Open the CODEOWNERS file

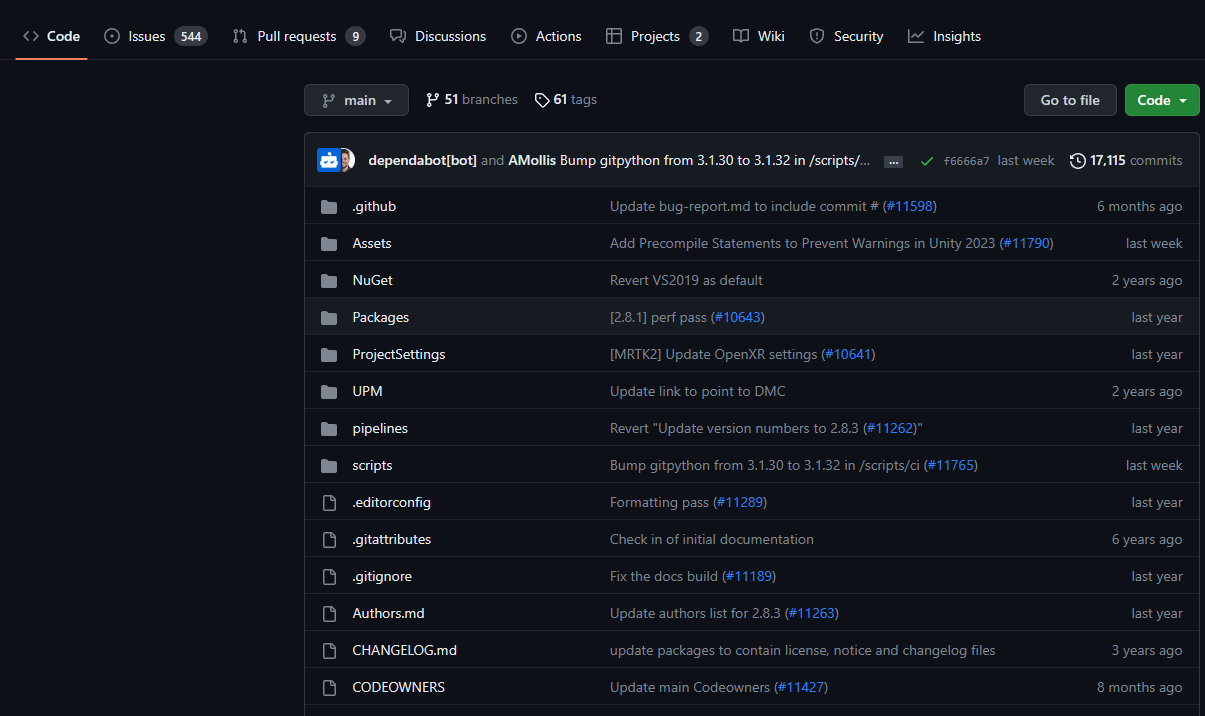(x=399, y=687)
